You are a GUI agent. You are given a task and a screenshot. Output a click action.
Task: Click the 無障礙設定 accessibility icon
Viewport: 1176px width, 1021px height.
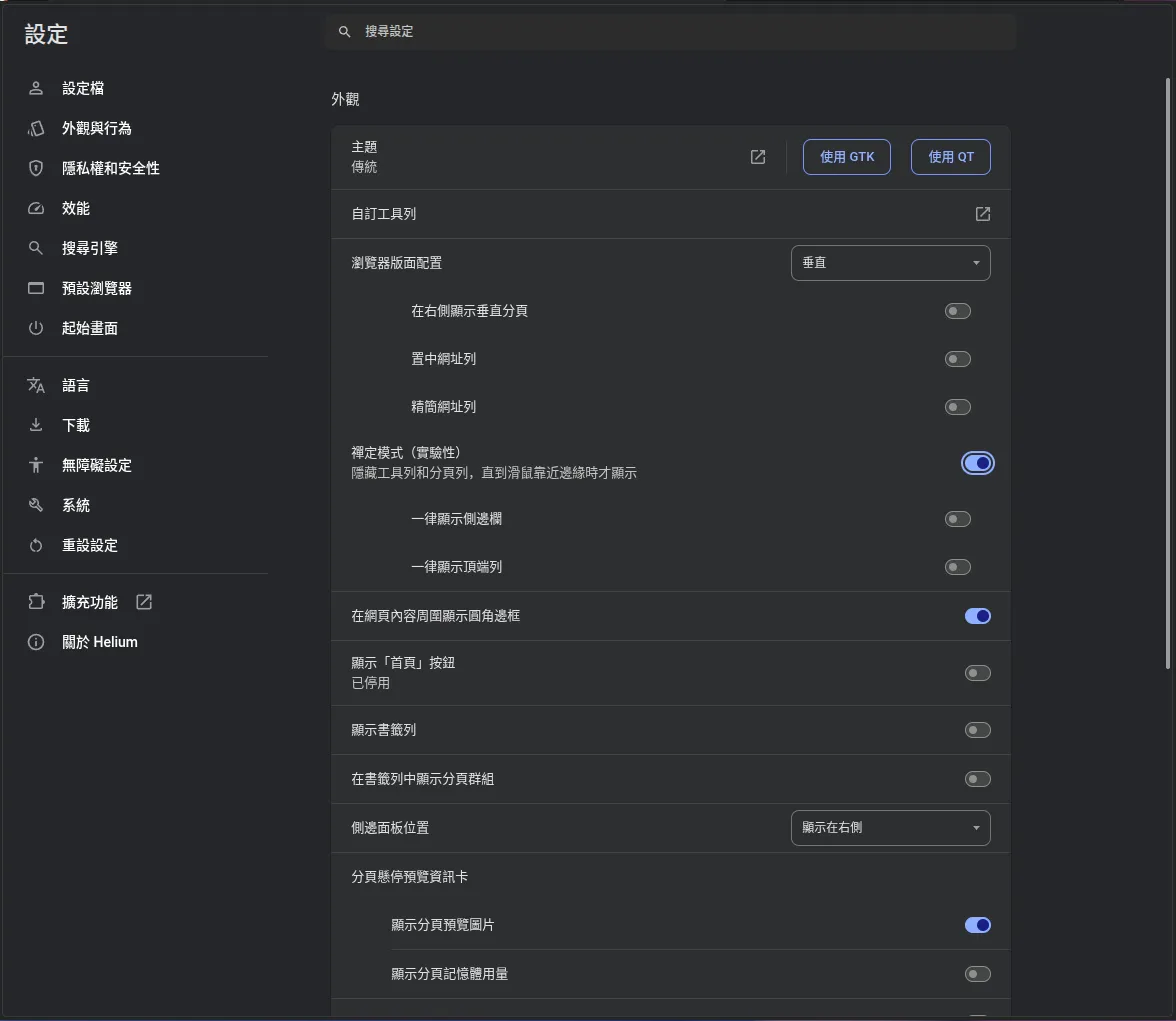(35, 465)
